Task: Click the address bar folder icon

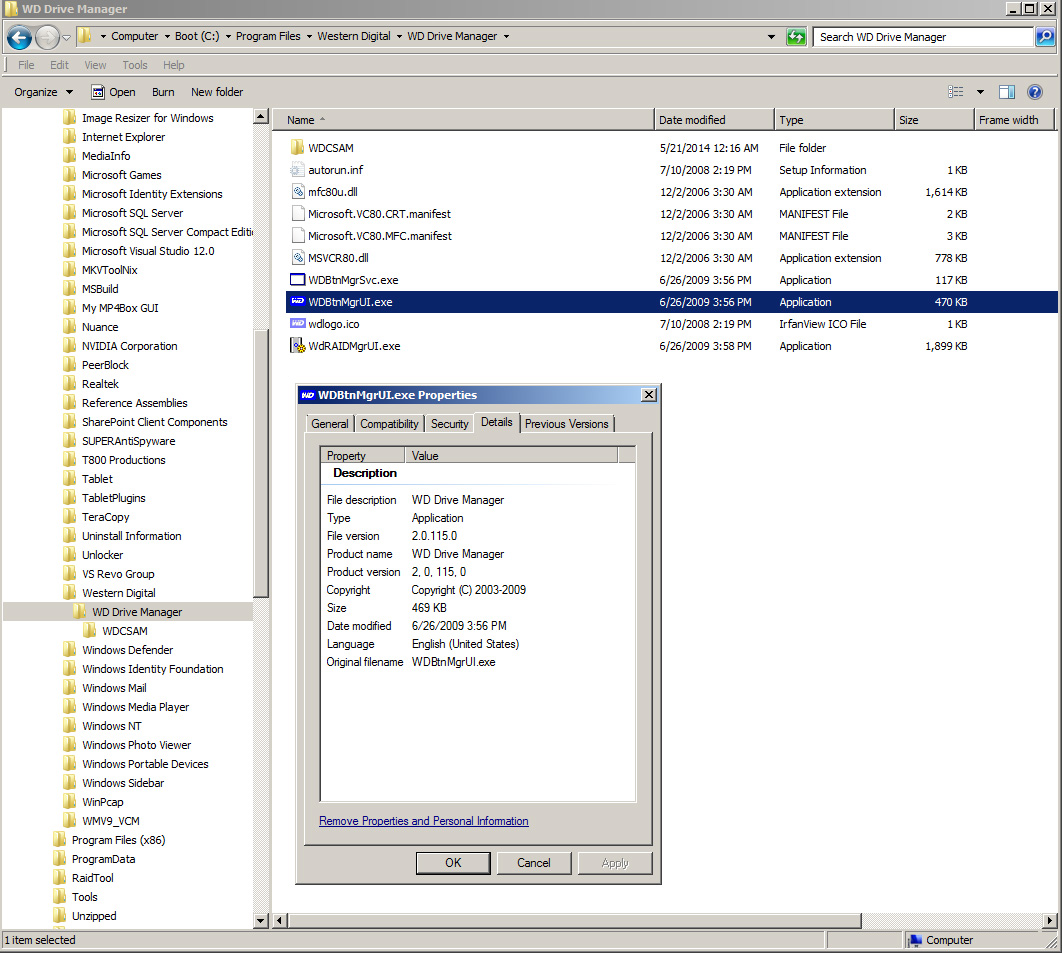Action: 84,35
